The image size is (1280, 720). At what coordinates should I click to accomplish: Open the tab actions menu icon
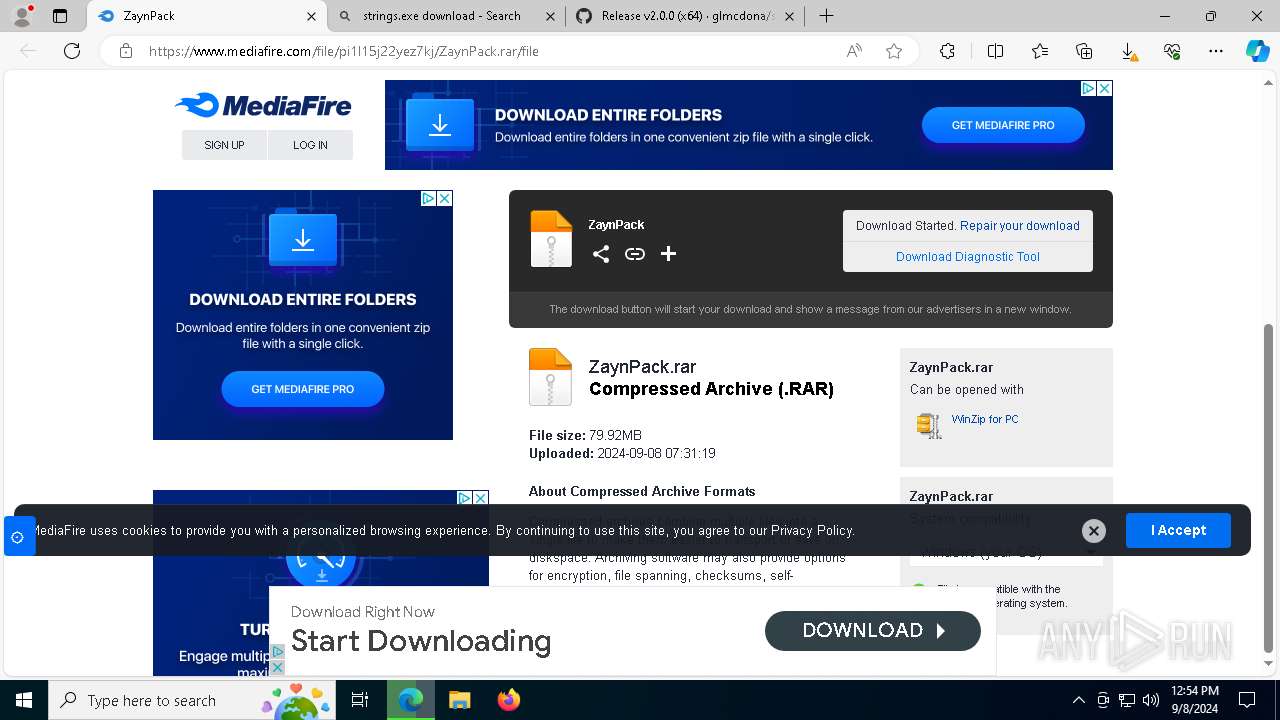(60, 16)
